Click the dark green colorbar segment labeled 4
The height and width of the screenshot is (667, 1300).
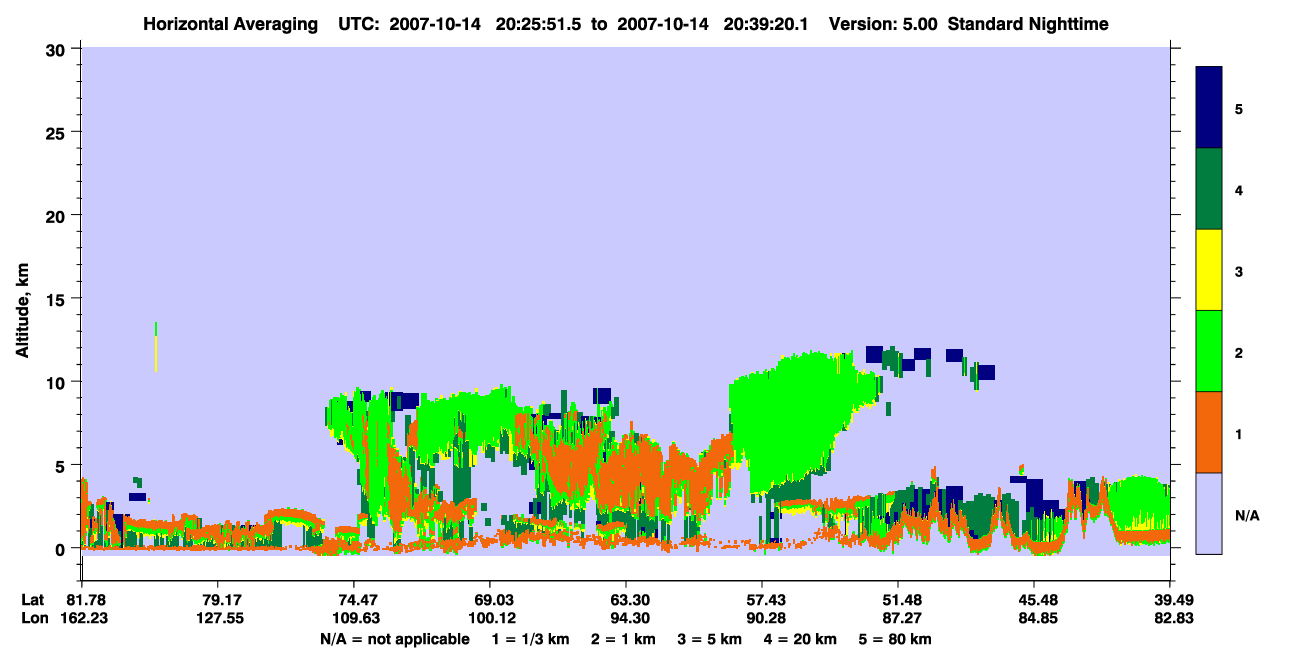[x=1209, y=189]
